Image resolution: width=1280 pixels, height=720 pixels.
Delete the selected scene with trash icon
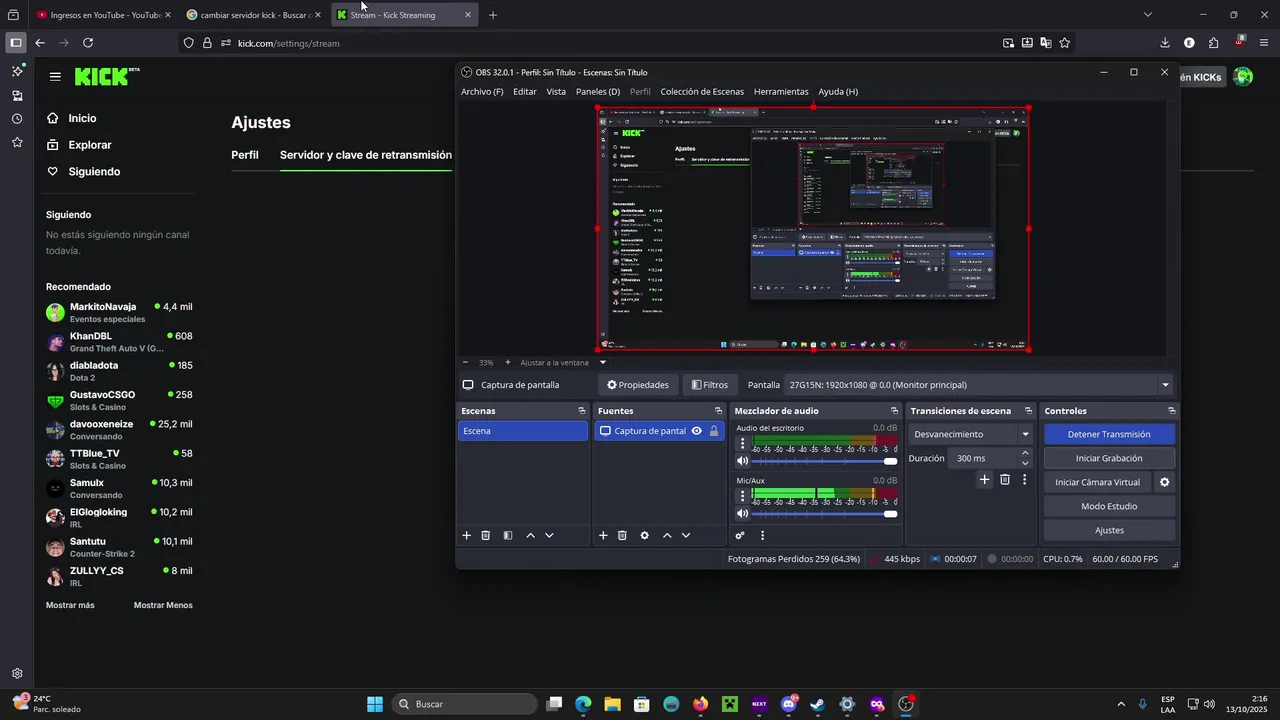pos(486,536)
